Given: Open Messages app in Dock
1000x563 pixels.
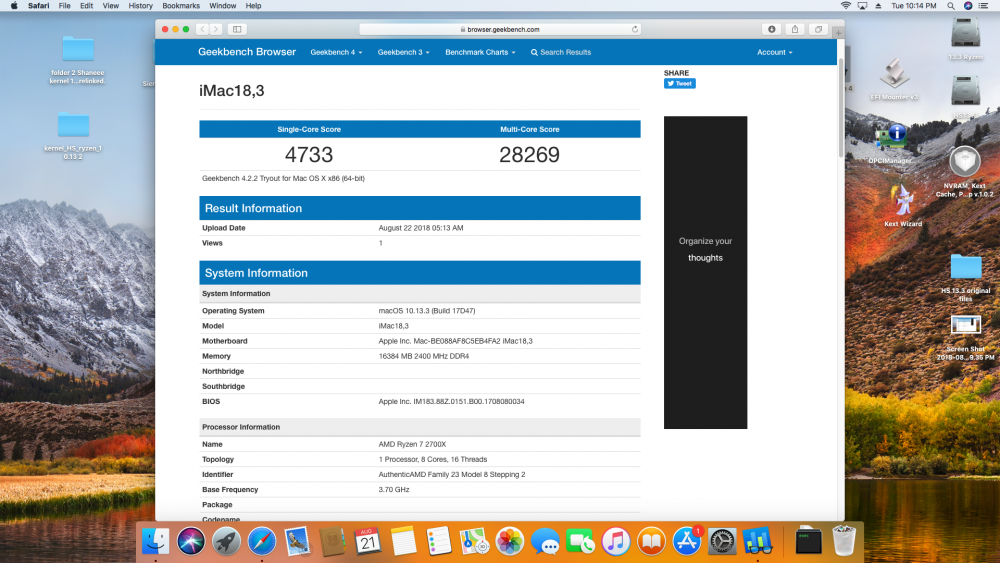Looking at the screenshot, I should point(545,541).
